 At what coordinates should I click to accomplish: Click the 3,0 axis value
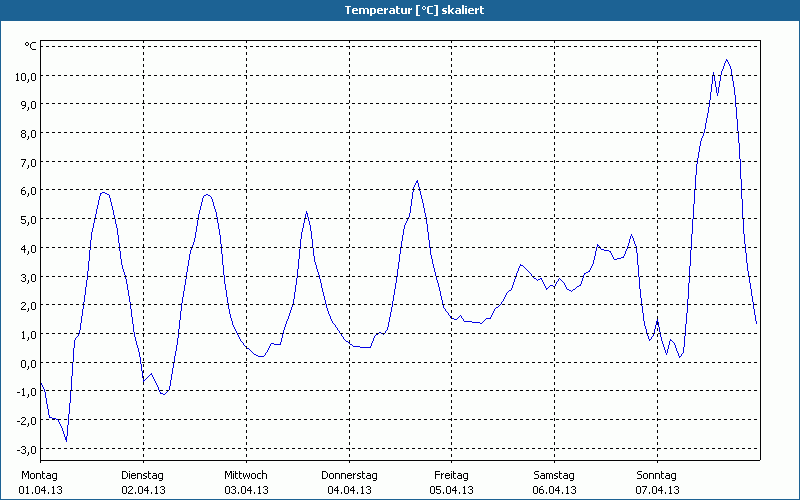pos(29,277)
